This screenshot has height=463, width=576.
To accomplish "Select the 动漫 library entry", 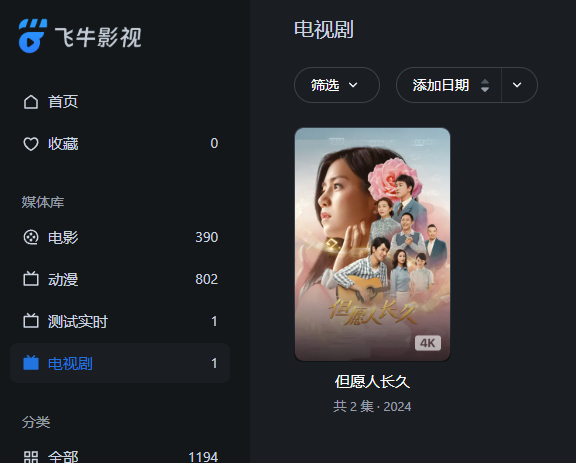I will (x=120, y=279).
